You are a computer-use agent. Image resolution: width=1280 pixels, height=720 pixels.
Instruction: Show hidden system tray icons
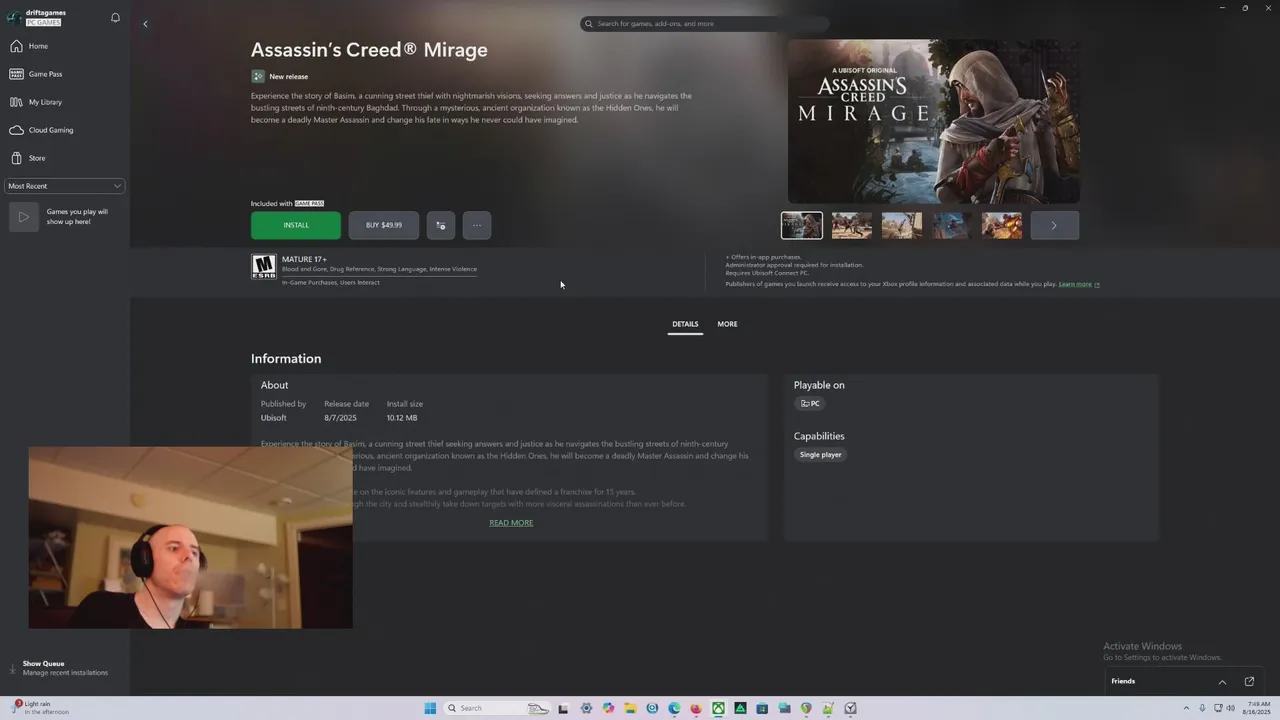(x=1186, y=708)
